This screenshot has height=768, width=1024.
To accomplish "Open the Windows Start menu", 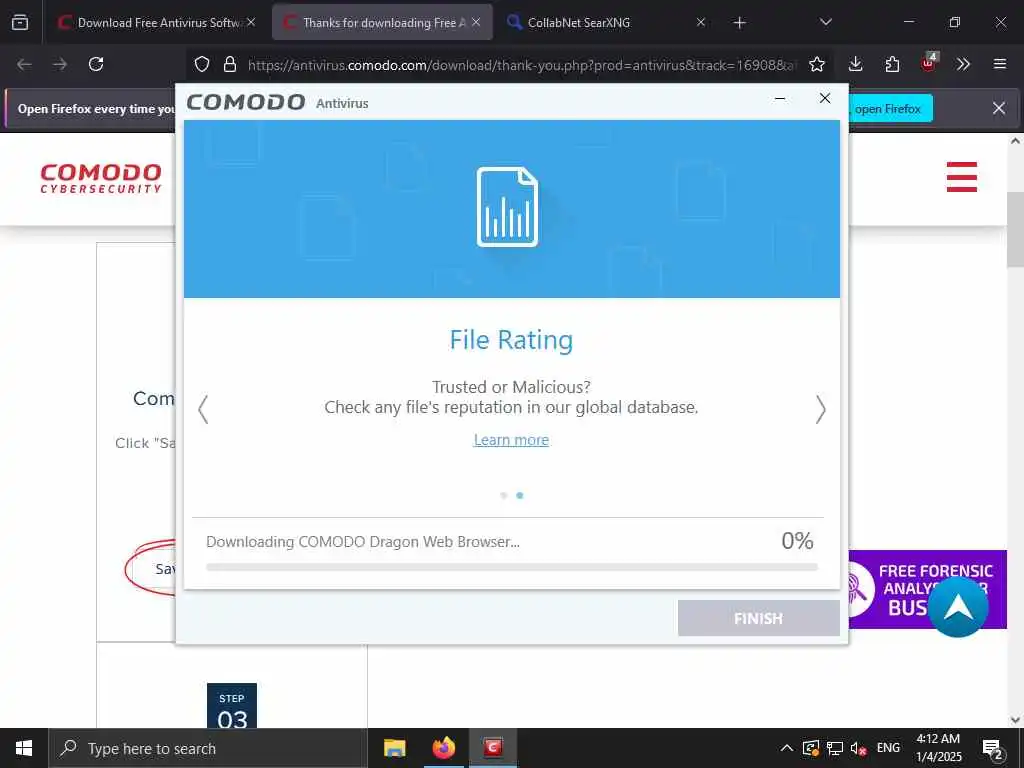I will pyautogui.click(x=24, y=748).
